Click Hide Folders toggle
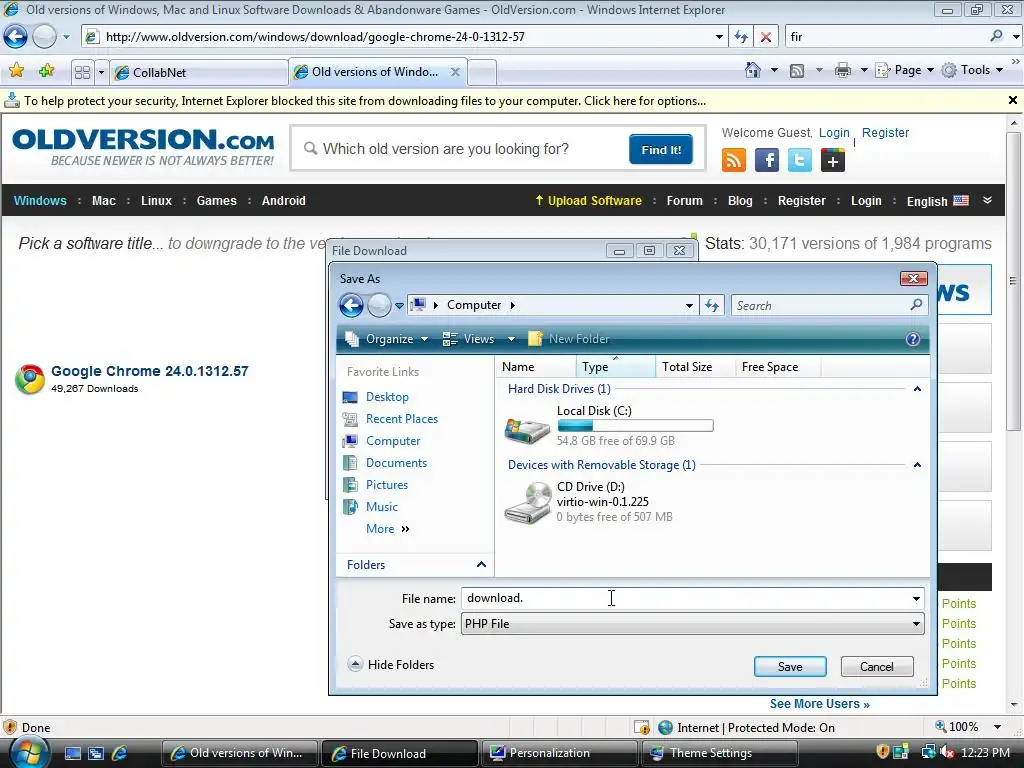Image resolution: width=1024 pixels, height=768 pixels. 391,664
